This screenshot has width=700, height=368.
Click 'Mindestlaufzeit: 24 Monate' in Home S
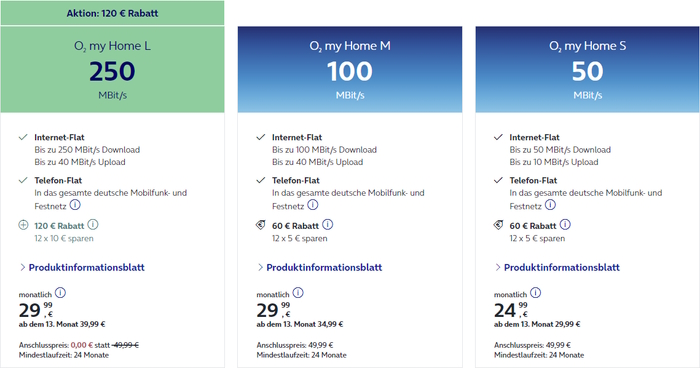pos(539,355)
